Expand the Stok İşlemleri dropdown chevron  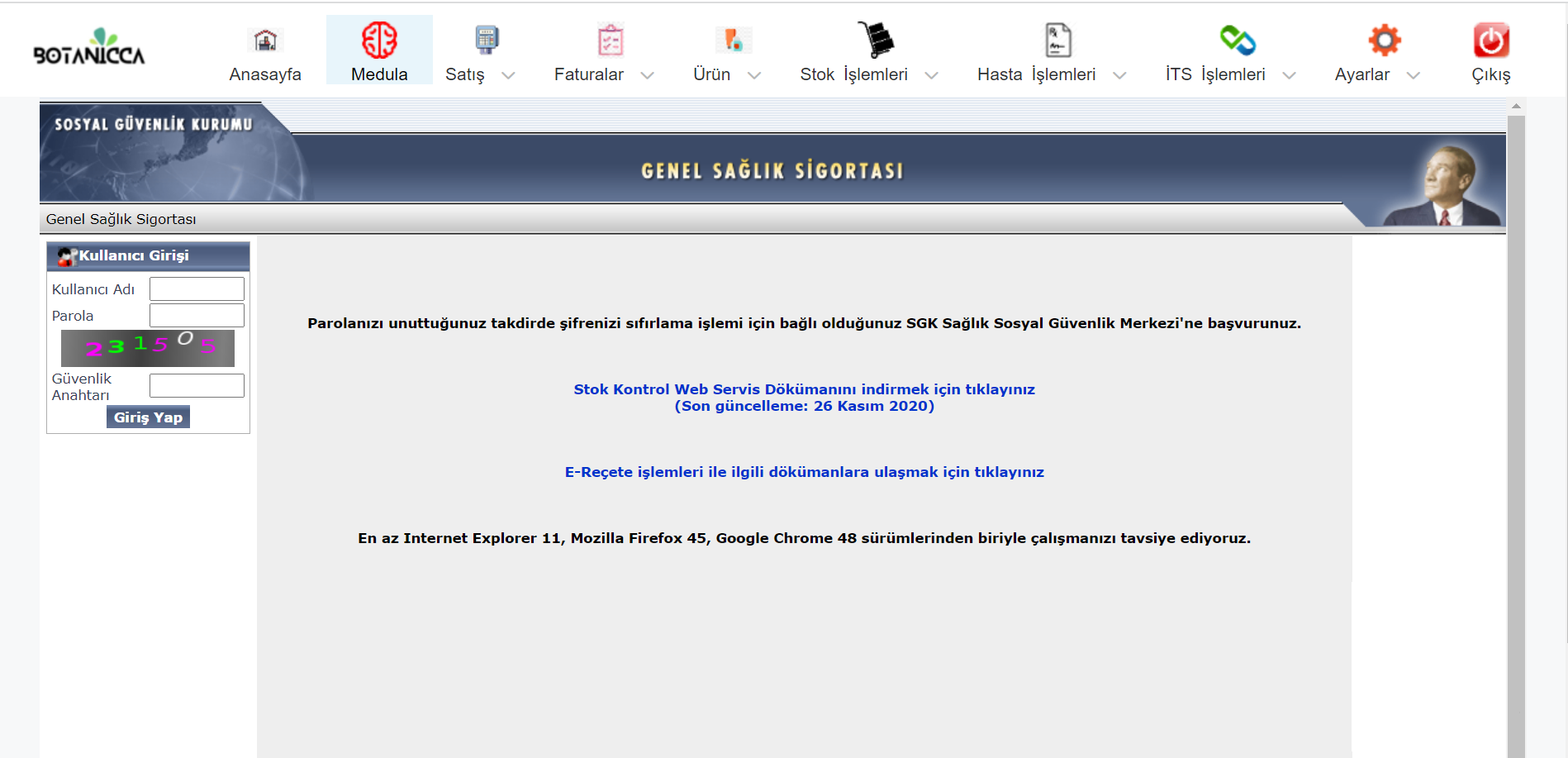[932, 75]
